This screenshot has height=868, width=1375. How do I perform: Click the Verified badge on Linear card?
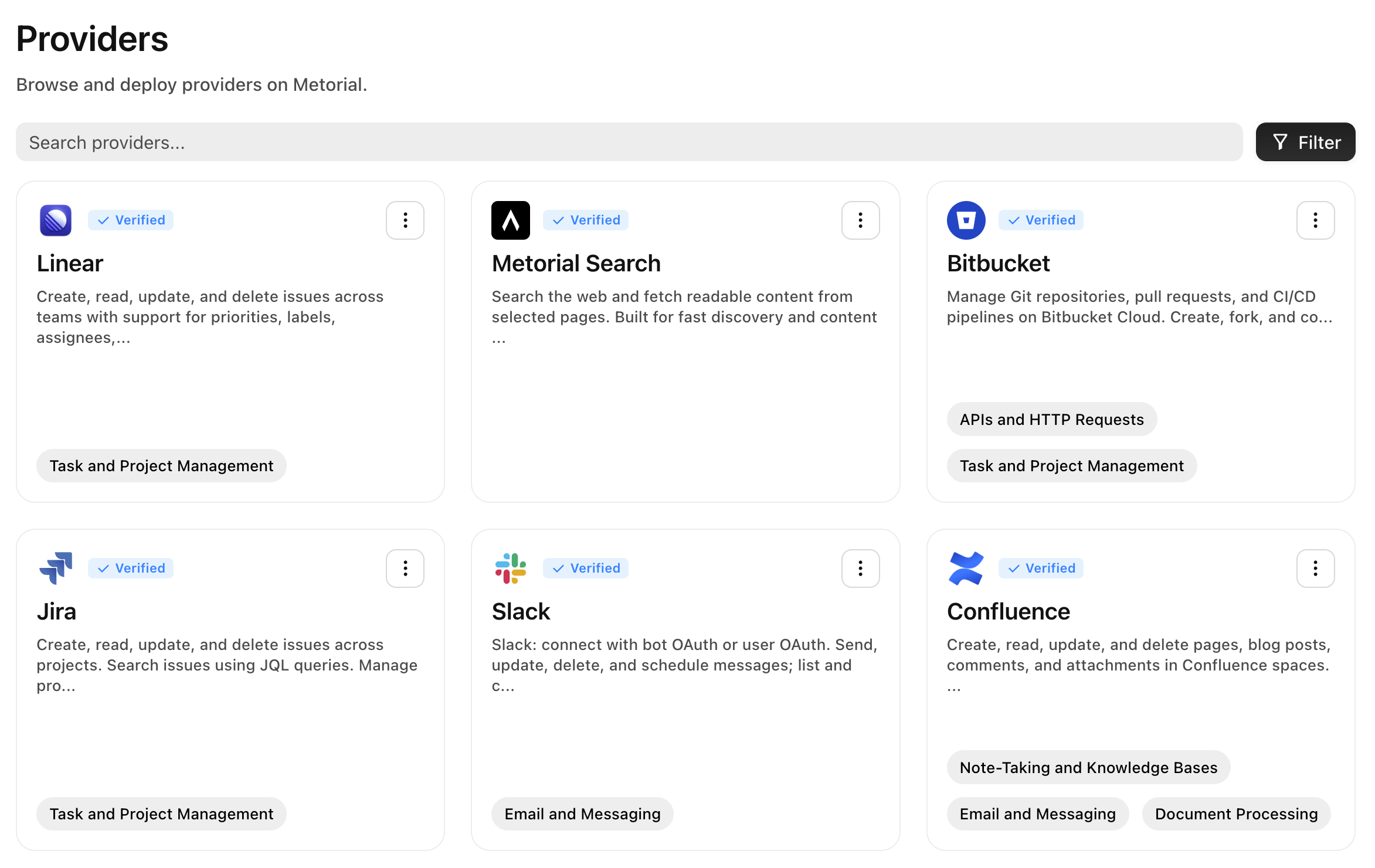(x=131, y=220)
